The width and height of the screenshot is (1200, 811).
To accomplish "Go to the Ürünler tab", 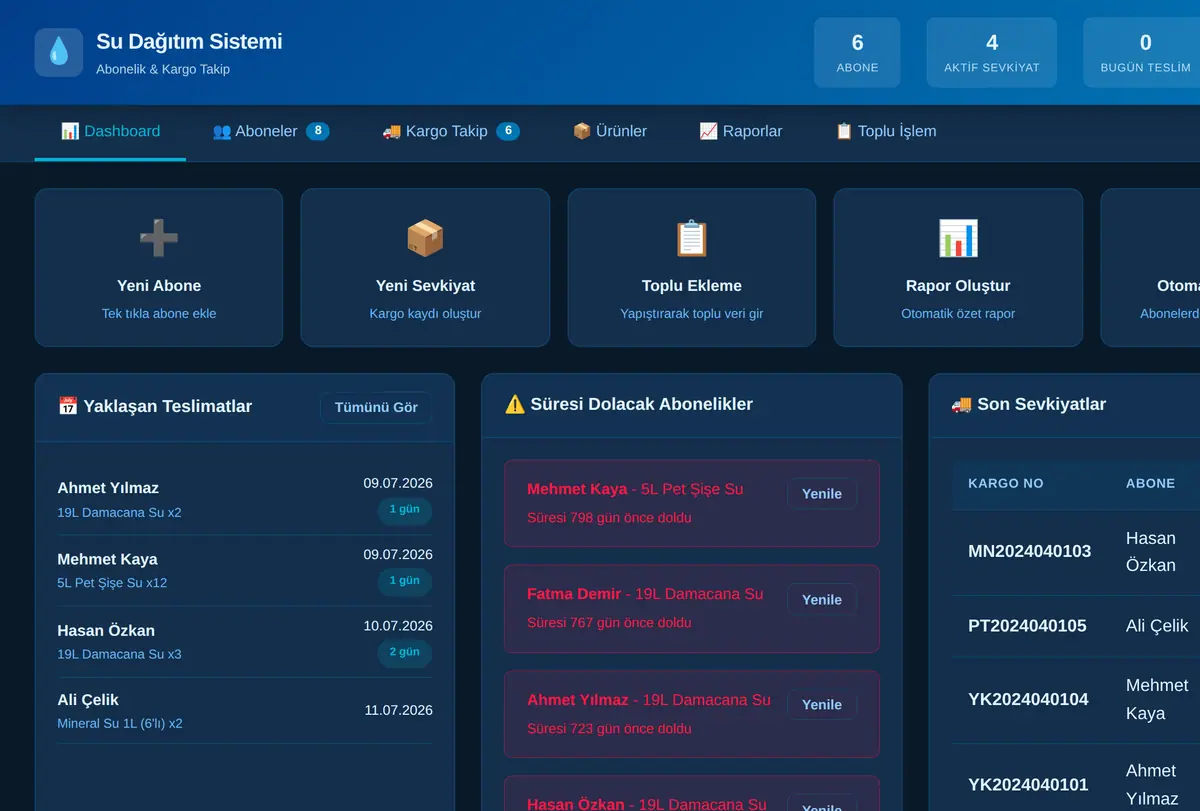I will pos(610,131).
